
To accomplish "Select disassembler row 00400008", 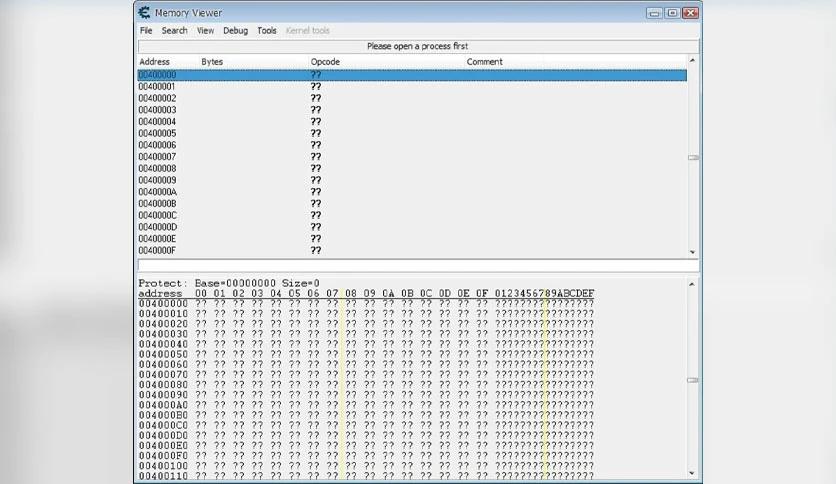I will (x=412, y=169).
